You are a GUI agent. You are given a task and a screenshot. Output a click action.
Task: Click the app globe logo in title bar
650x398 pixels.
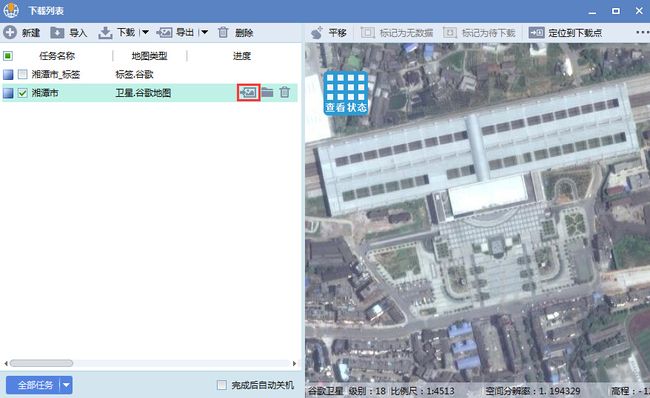(x=11, y=10)
